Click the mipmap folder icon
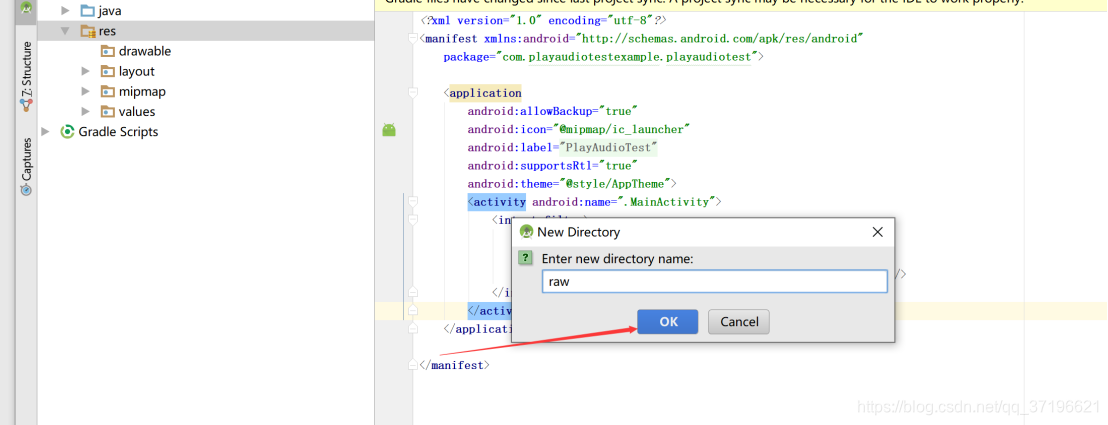Viewport: 1108px width, 425px height. pos(107,91)
